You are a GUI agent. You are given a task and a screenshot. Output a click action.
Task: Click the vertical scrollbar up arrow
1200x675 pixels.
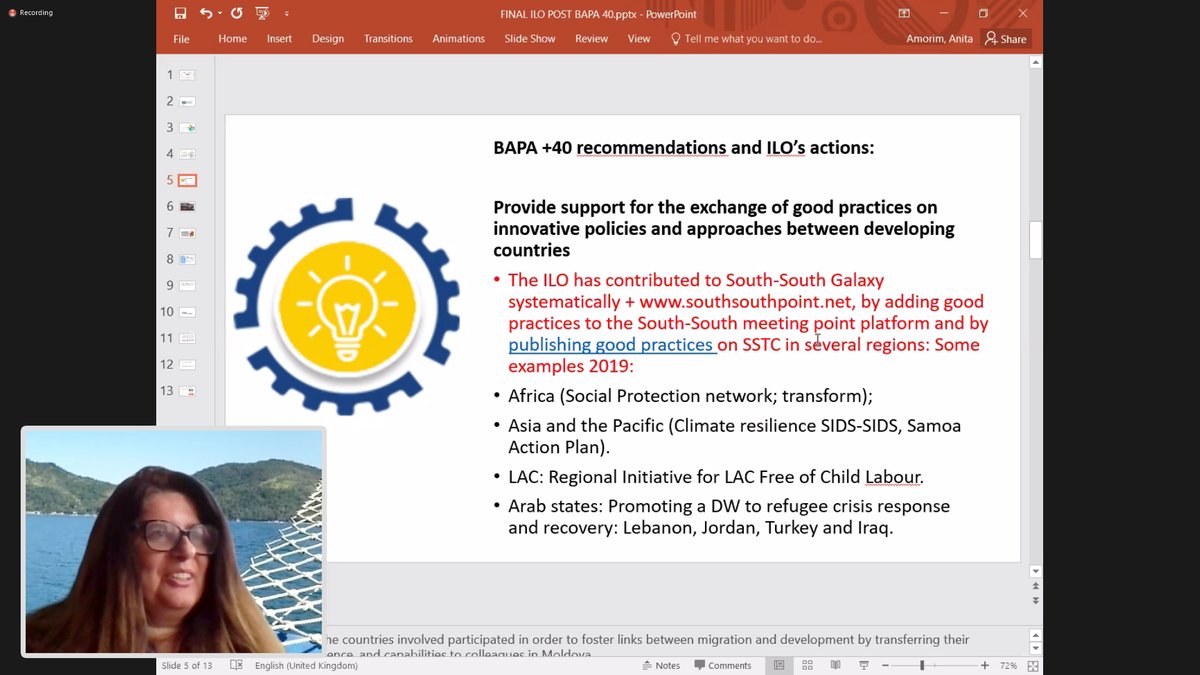point(1035,62)
